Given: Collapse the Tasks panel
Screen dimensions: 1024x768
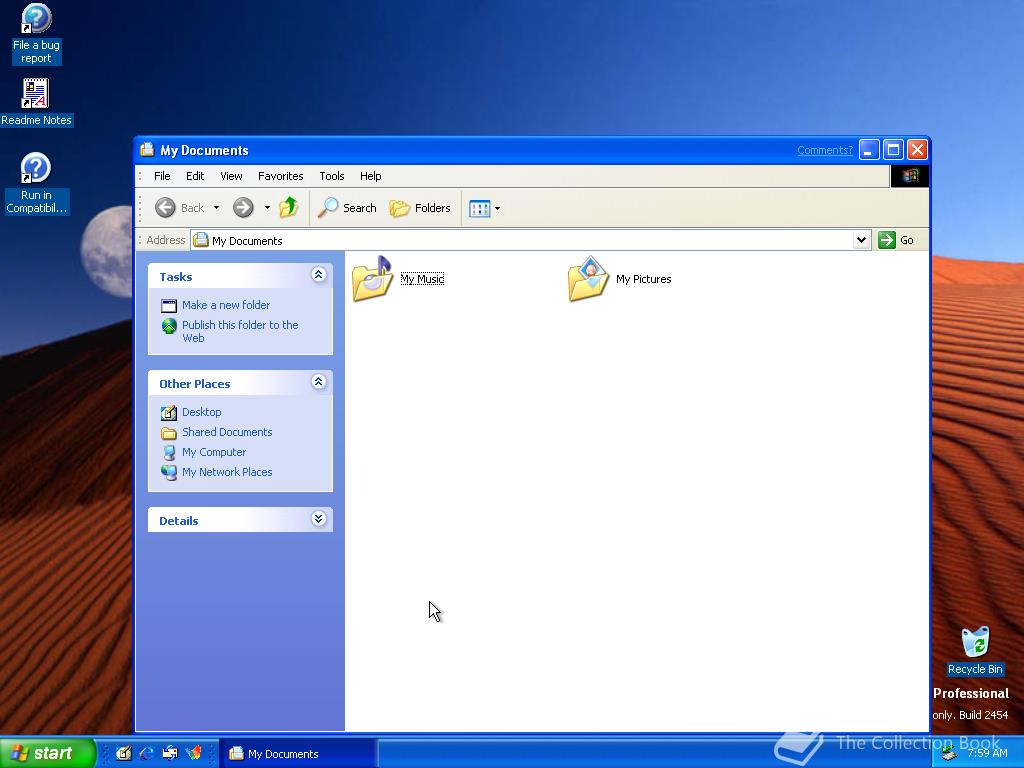Looking at the screenshot, I should coord(319,275).
